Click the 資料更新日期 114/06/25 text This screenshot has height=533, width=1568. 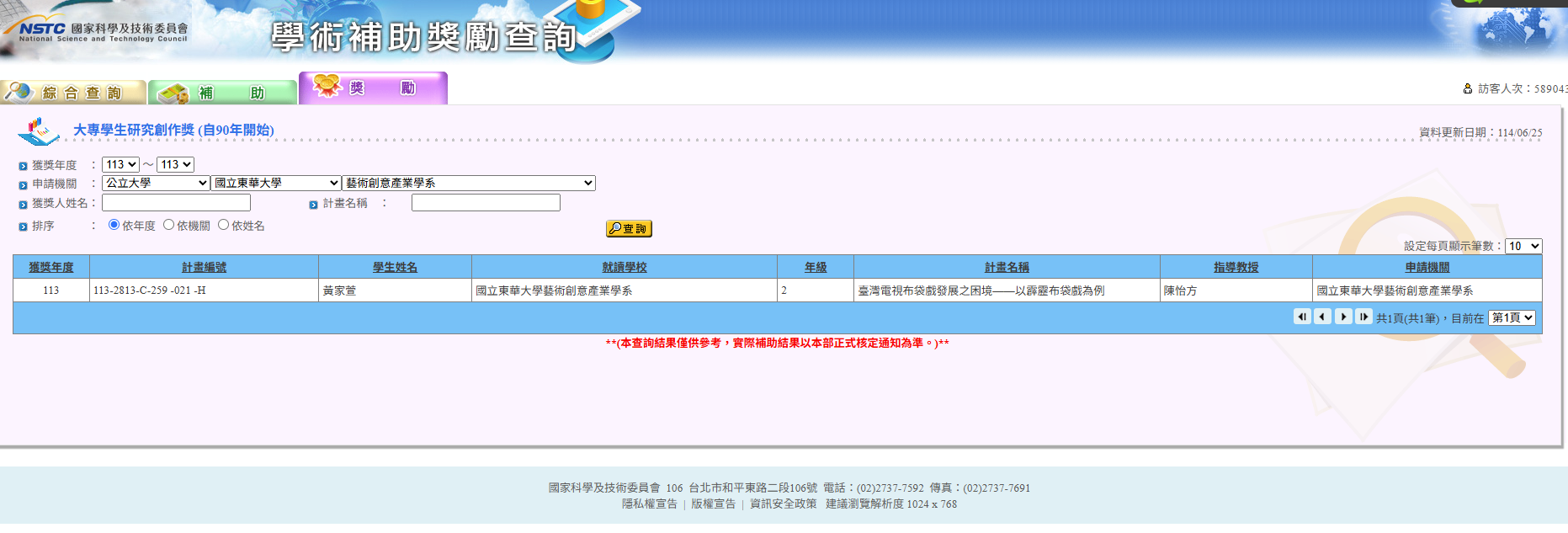coord(1480,132)
